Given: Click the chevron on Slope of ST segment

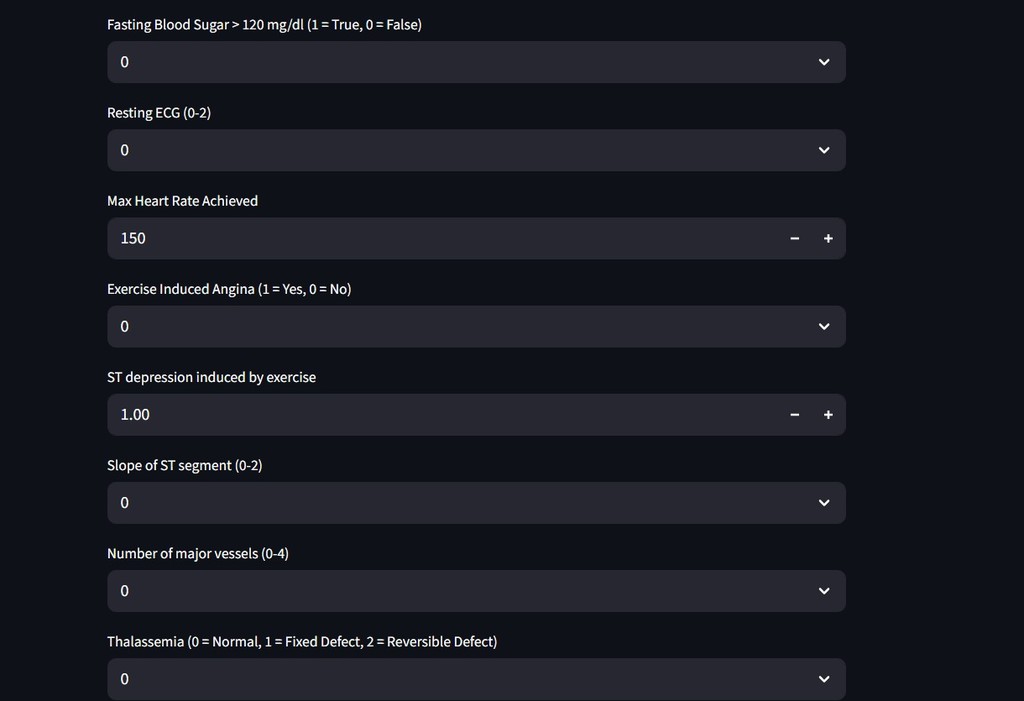Looking at the screenshot, I should tap(824, 503).
